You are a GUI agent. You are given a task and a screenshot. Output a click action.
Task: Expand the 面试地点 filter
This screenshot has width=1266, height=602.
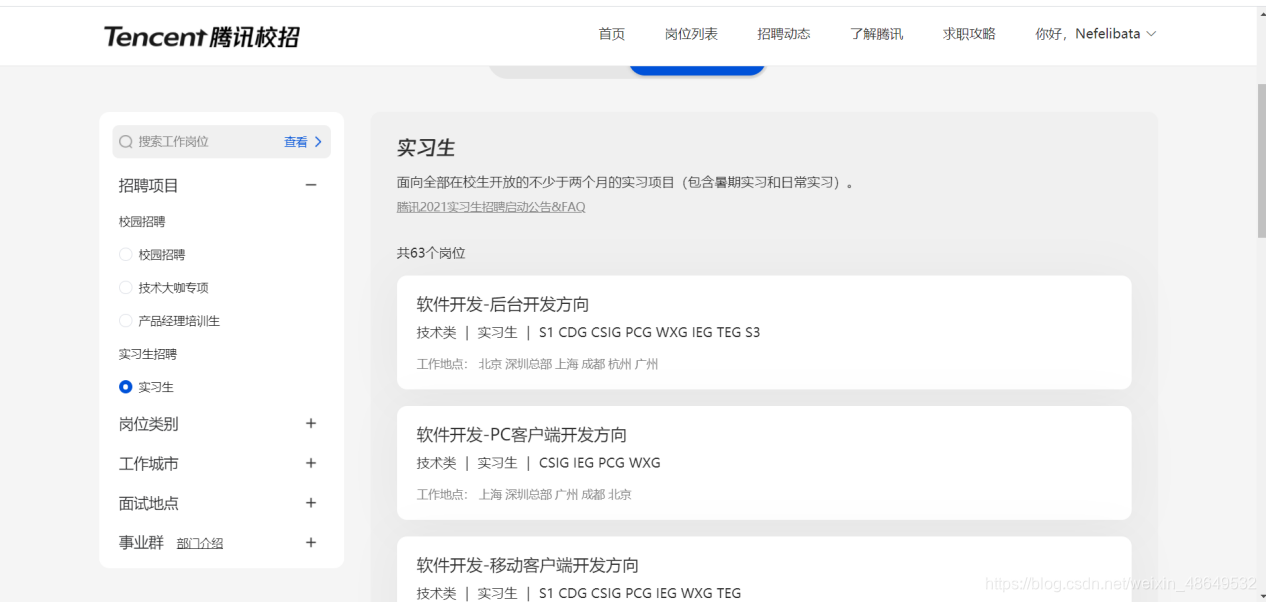pyautogui.click(x=311, y=503)
